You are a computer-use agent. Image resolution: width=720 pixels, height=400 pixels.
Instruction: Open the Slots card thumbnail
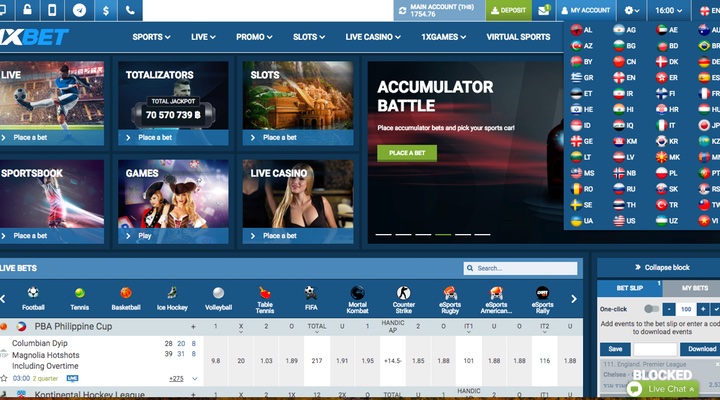[298, 103]
